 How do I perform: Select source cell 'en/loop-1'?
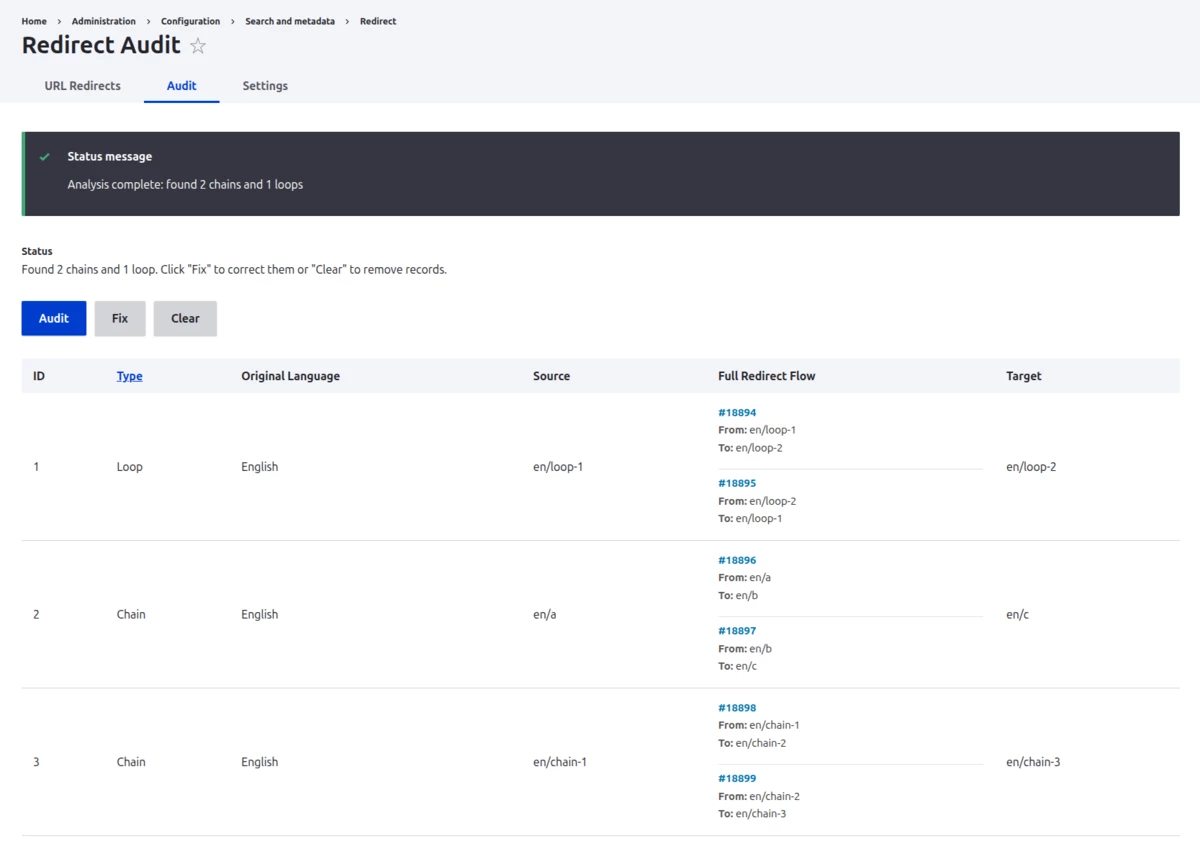pyautogui.click(x=558, y=467)
